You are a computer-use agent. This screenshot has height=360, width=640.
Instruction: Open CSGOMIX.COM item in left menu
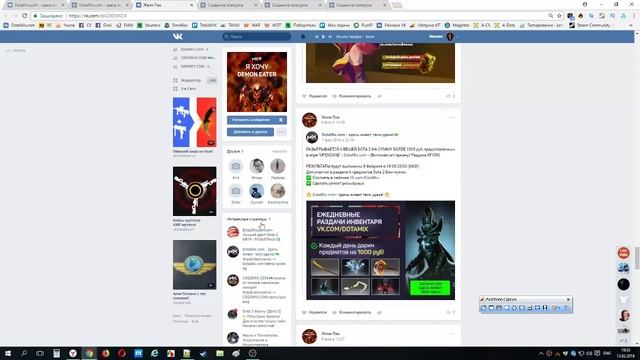coord(194,58)
